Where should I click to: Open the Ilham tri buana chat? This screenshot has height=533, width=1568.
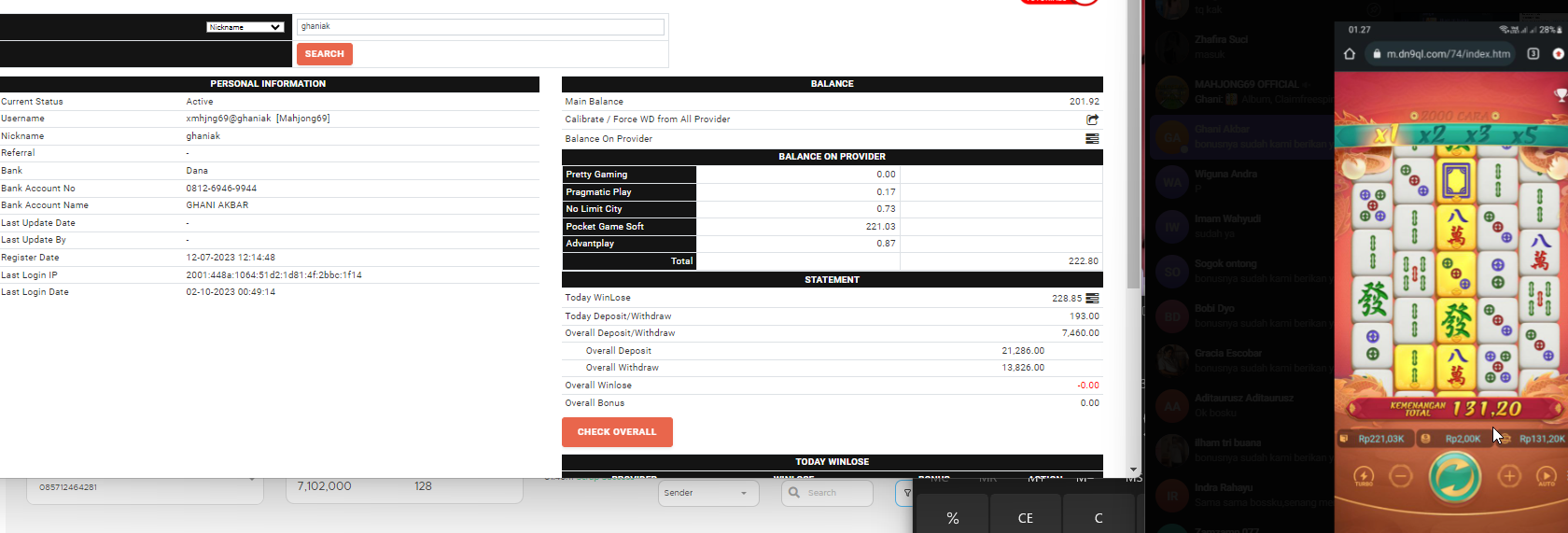1241,450
